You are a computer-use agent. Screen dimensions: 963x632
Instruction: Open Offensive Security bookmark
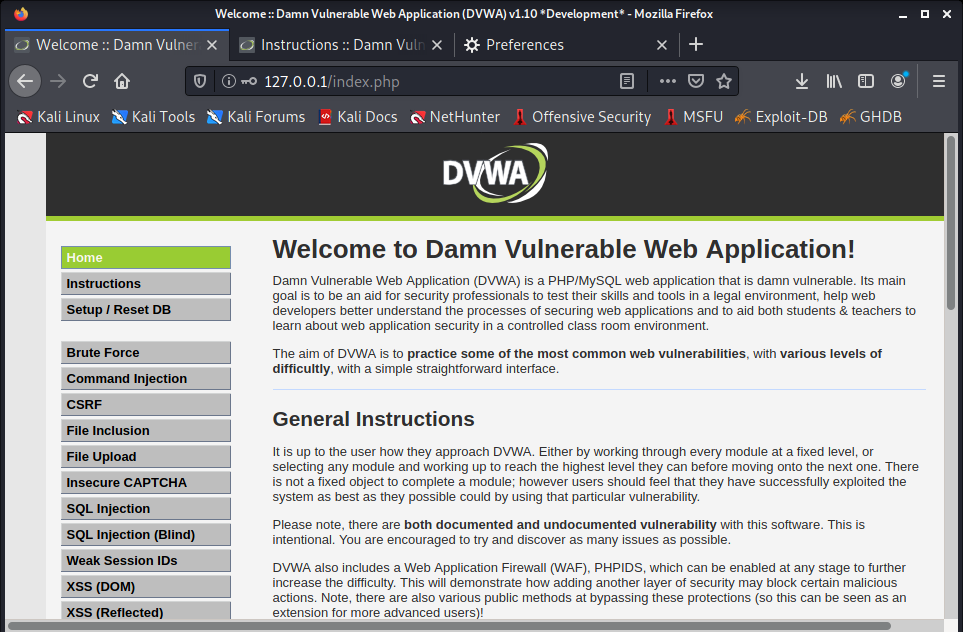(x=582, y=117)
